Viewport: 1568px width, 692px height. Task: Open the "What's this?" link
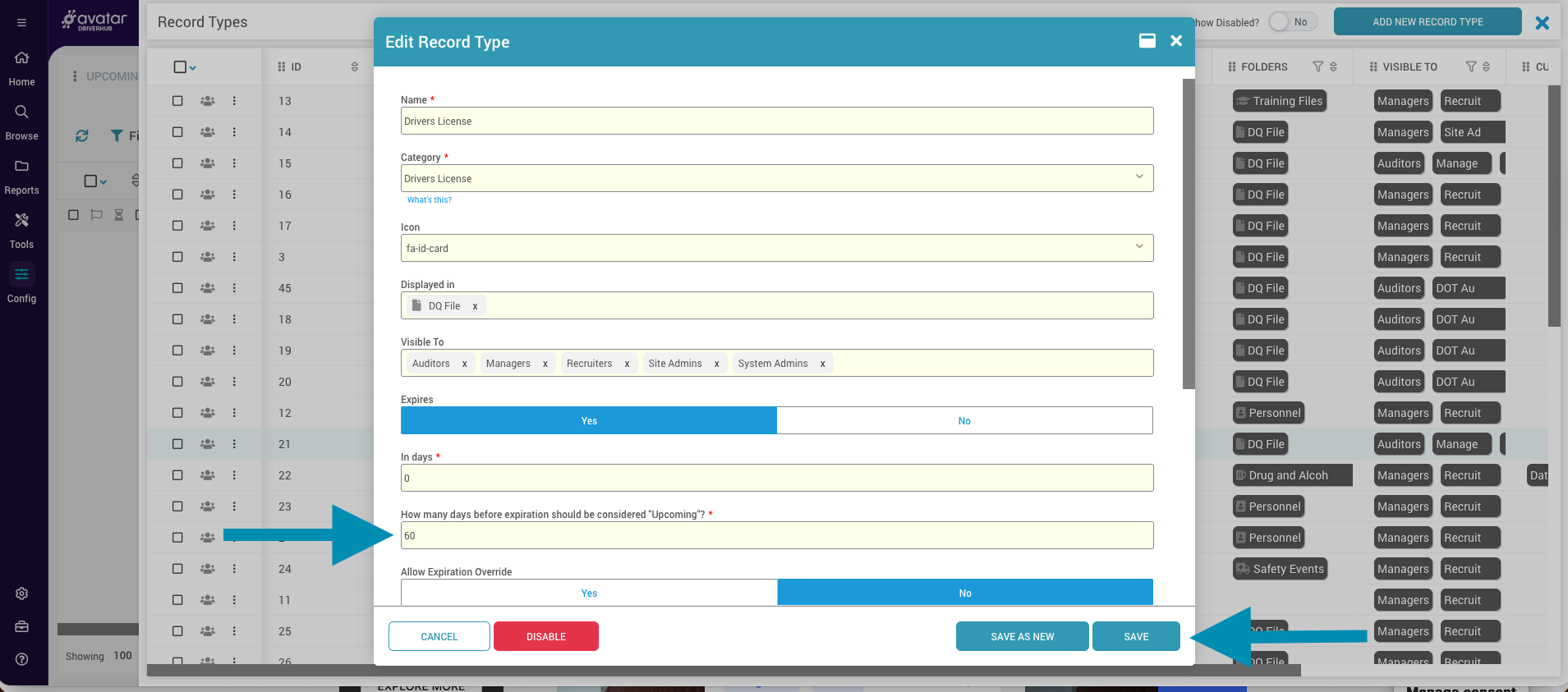(429, 200)
